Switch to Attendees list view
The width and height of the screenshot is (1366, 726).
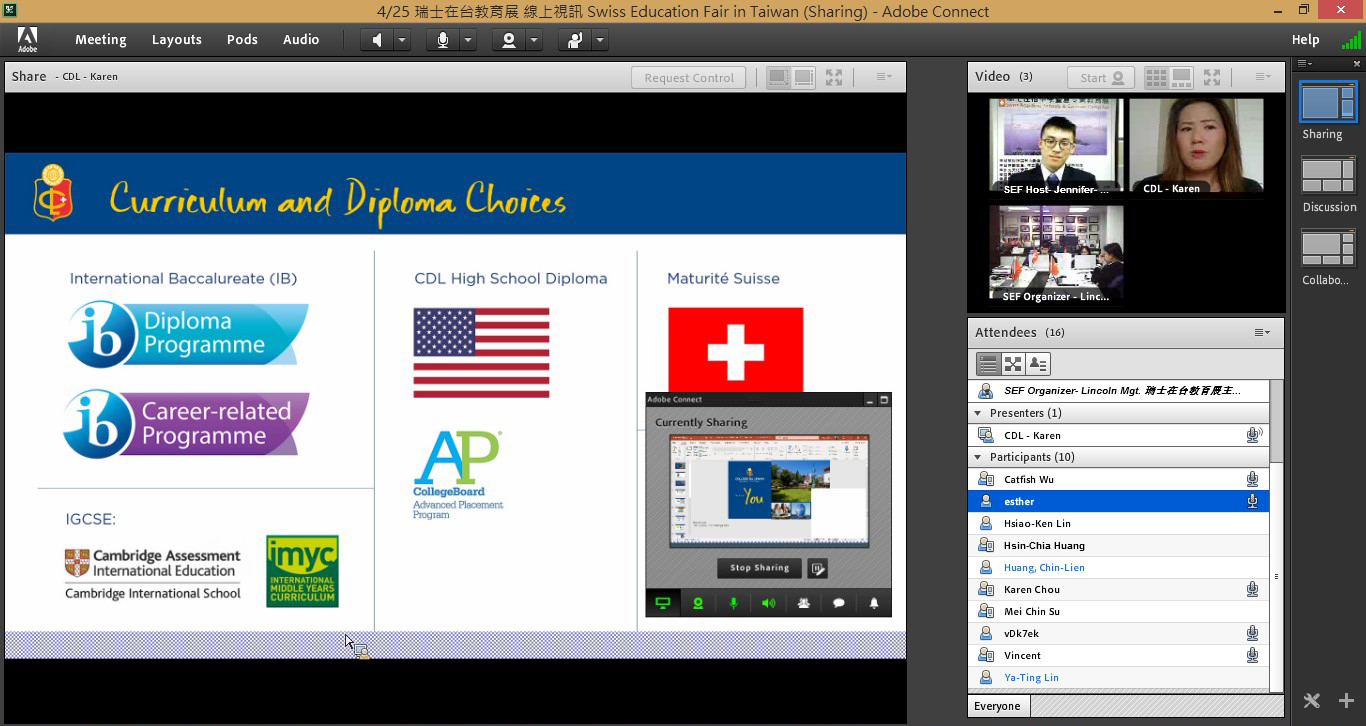pos(988,364)
